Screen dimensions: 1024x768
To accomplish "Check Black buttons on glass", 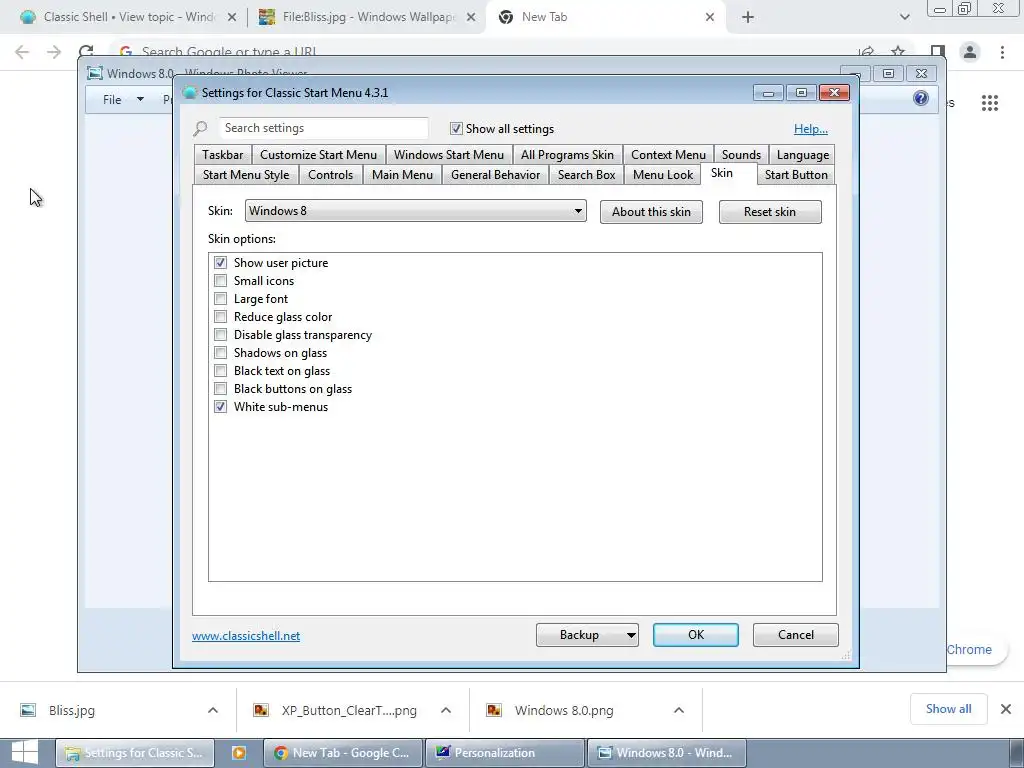I will (221, 389).
